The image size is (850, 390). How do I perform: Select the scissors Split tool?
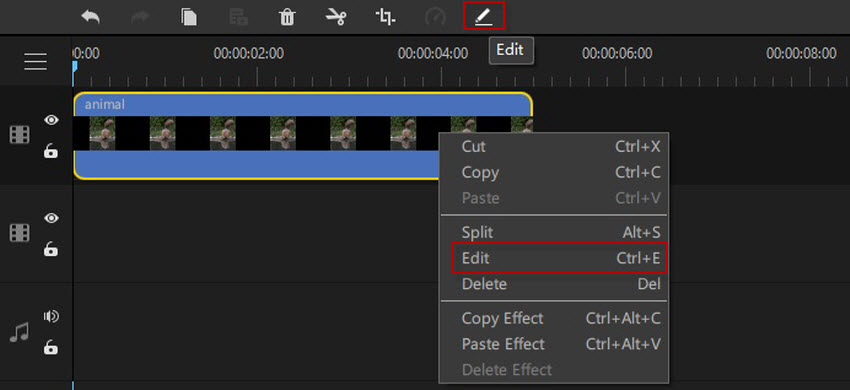click(x=336, y=17)
